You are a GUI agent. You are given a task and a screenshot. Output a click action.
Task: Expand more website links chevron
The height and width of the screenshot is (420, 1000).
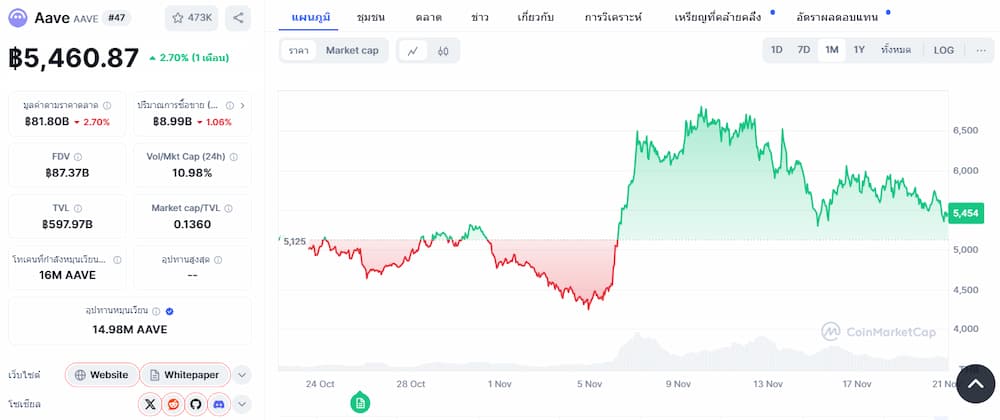pyautogui.click(x=242, y=375)
